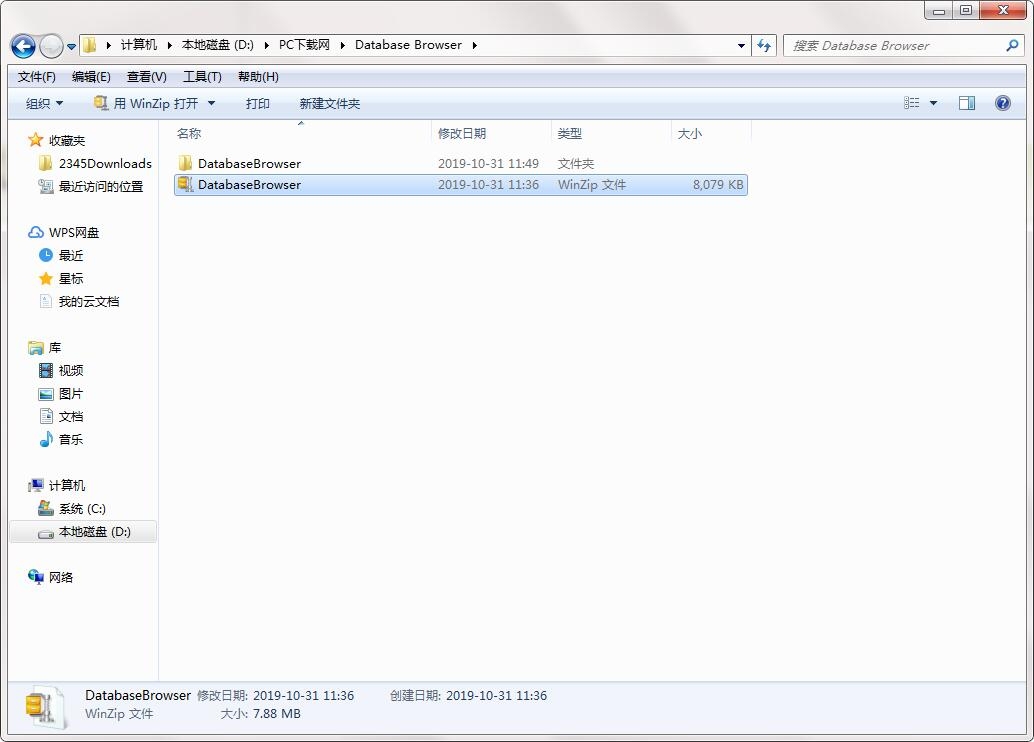The height and width of the screenshot is (742, 1034).
Task: Click 8,079 KB size cell
Action: pyautogui.click(x=717, y=185)
